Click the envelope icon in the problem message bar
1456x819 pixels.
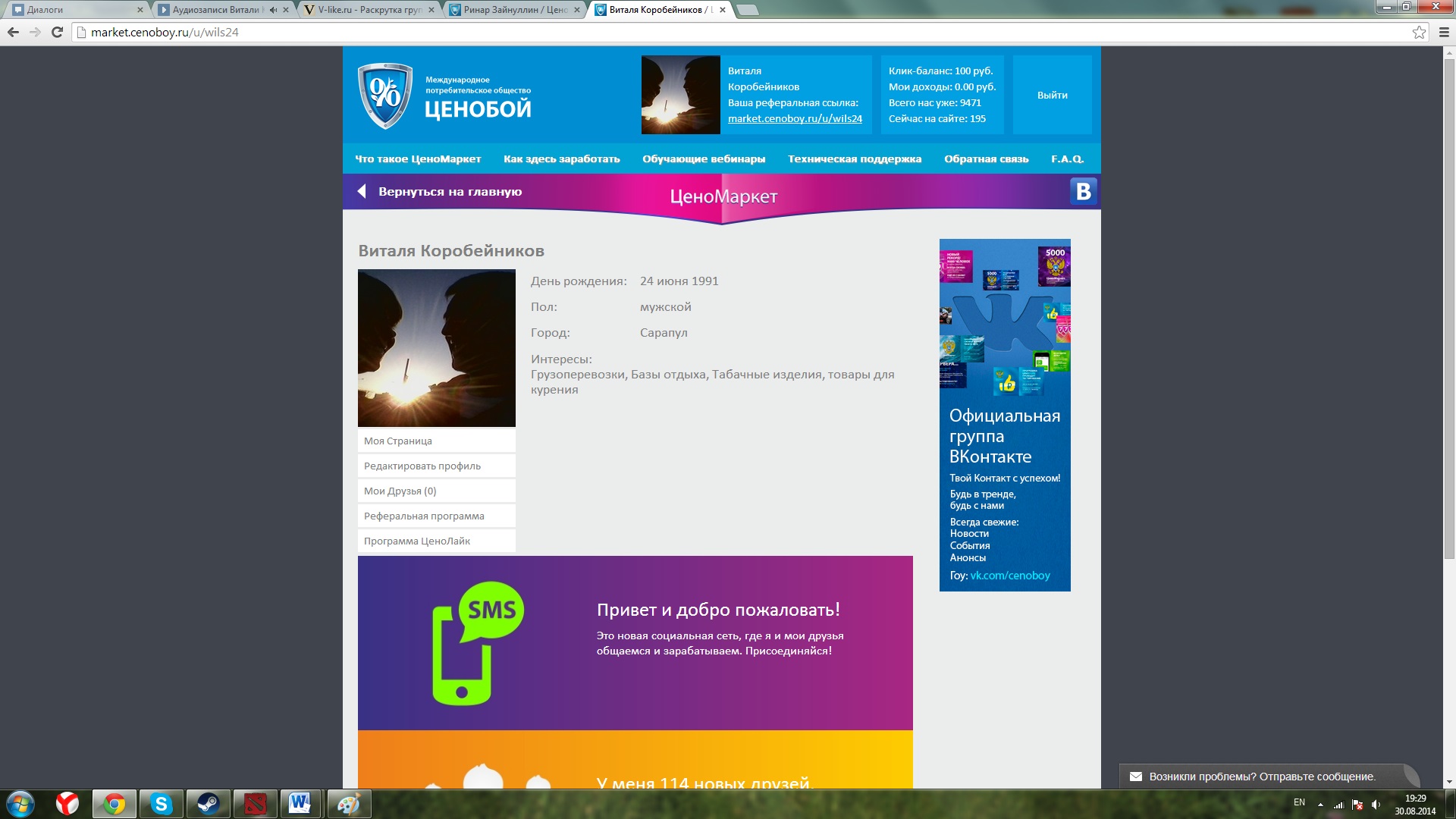click(x=1136, y=777)
